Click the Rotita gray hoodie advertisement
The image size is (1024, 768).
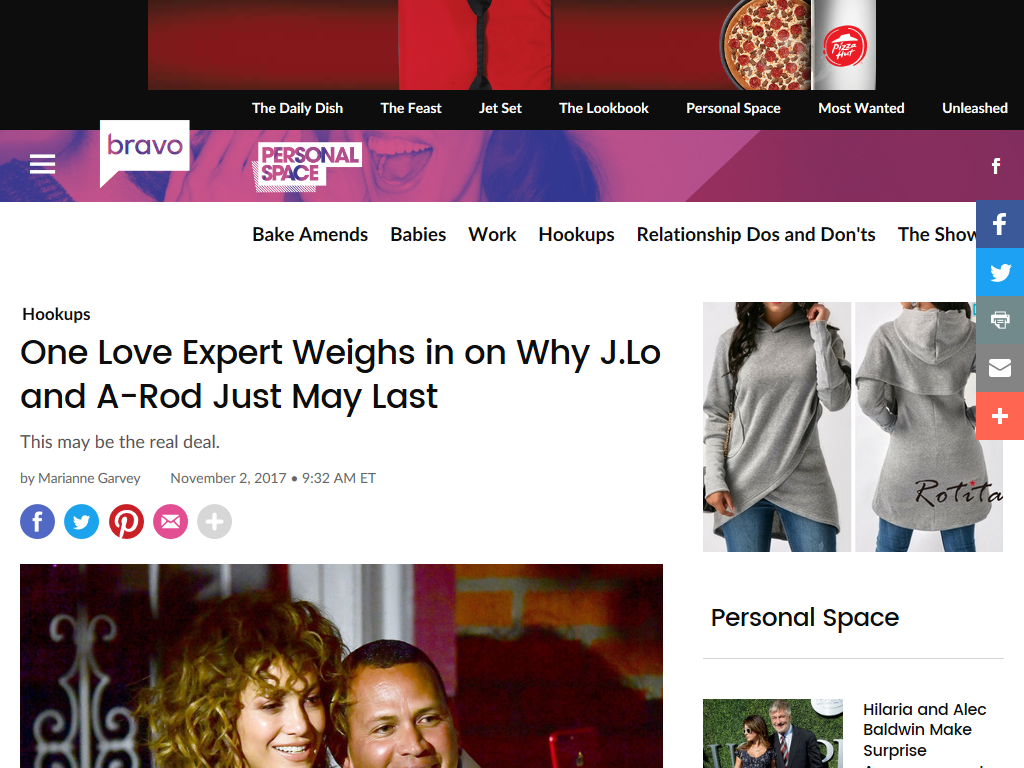click(852, 426)
